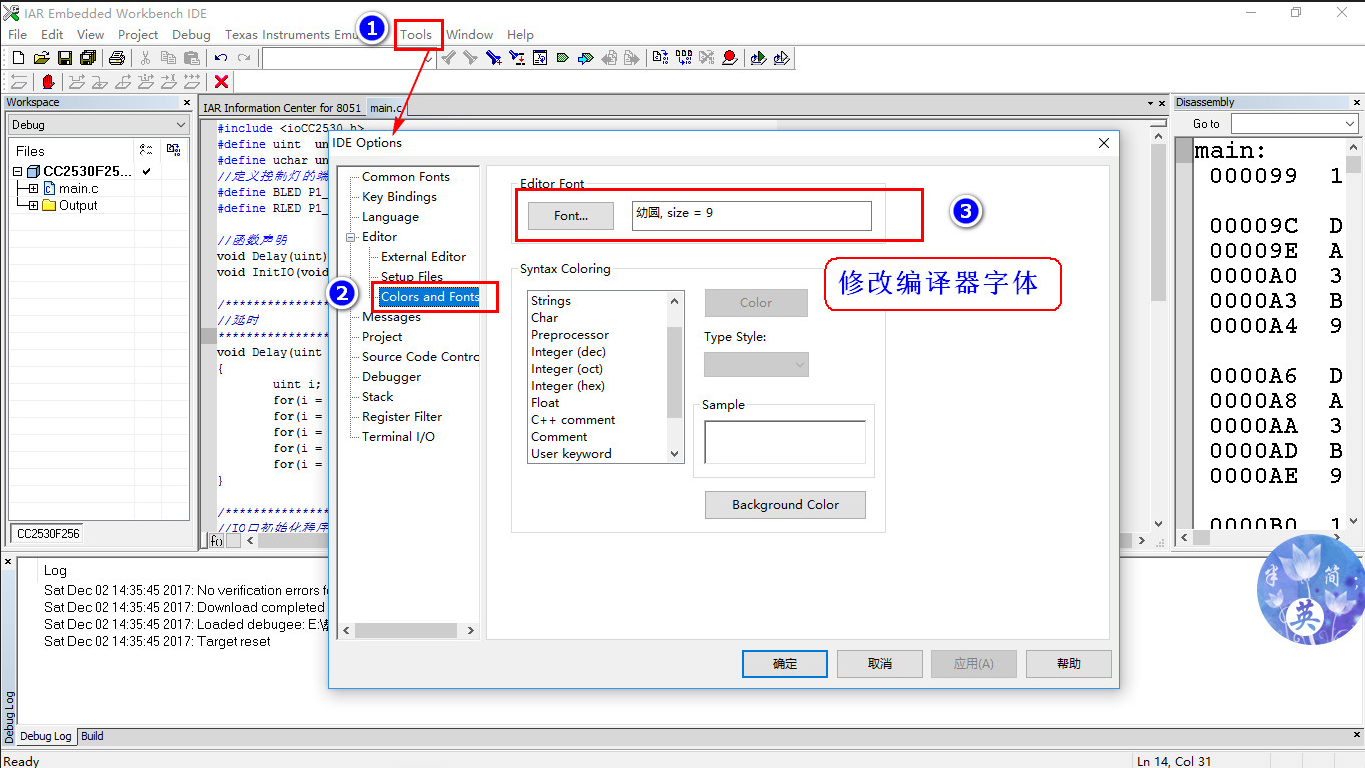Click the Toggle Breakpoint red dot icon
Viewport: 1365px width, 768px height.
click(x=729, y=57)
